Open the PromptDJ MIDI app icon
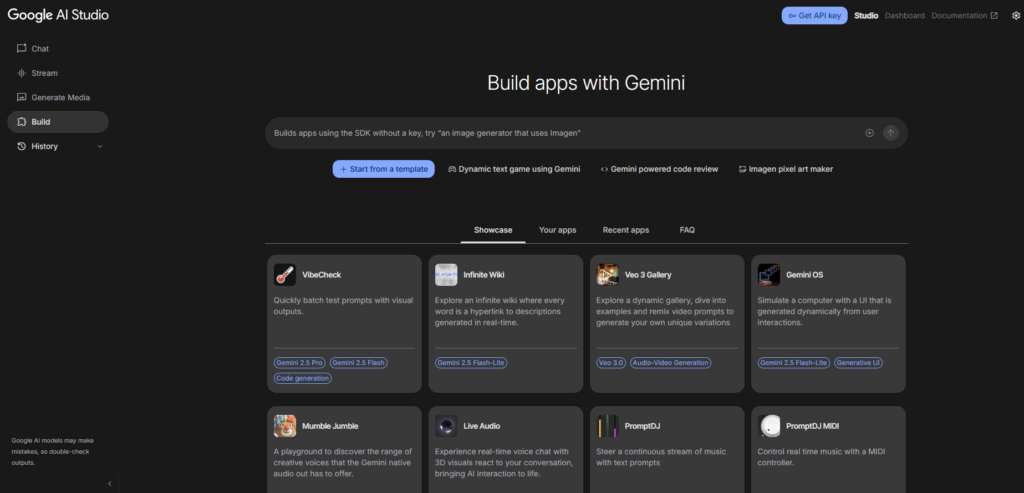This screenshot has height=493, width=1024. pos(769,426)
